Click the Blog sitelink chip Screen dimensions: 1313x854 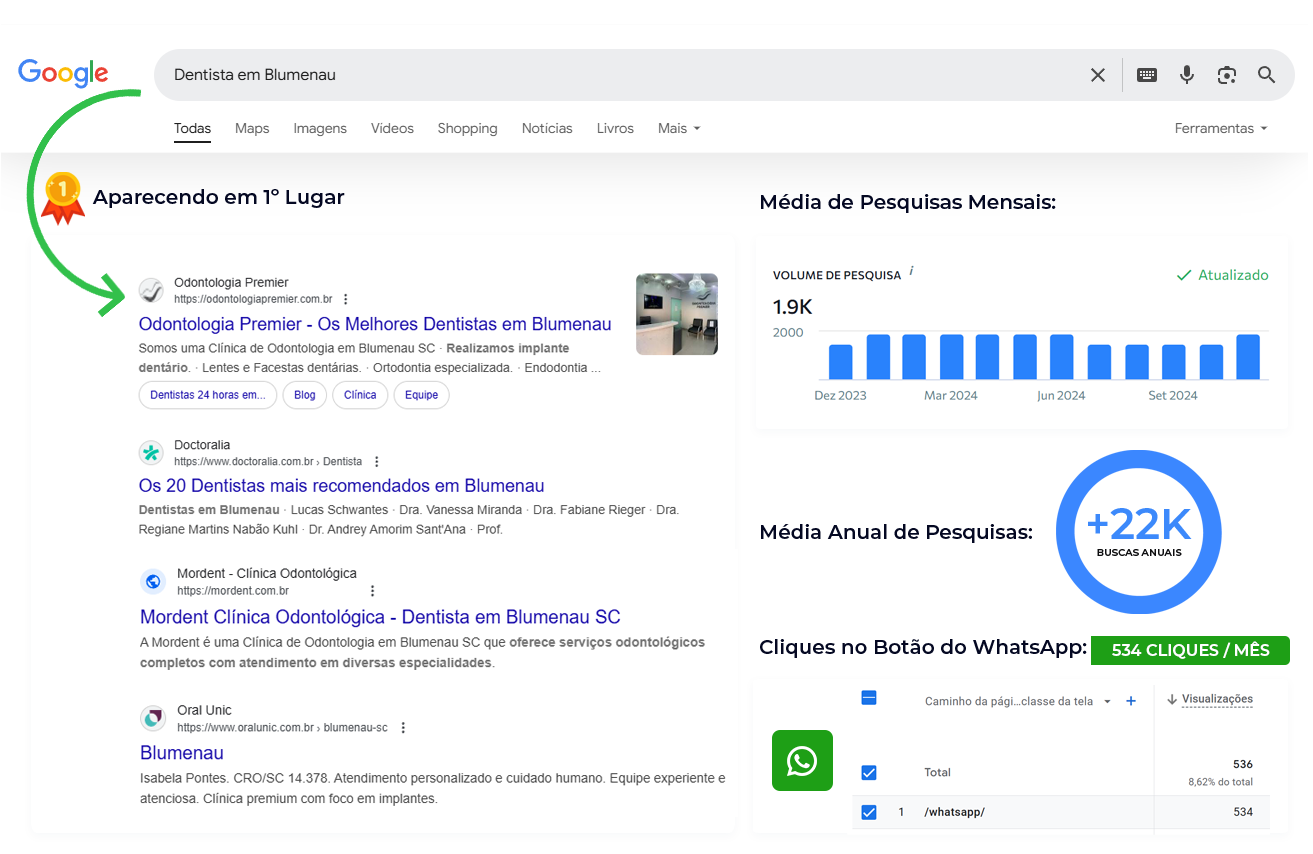click(305, 395)
